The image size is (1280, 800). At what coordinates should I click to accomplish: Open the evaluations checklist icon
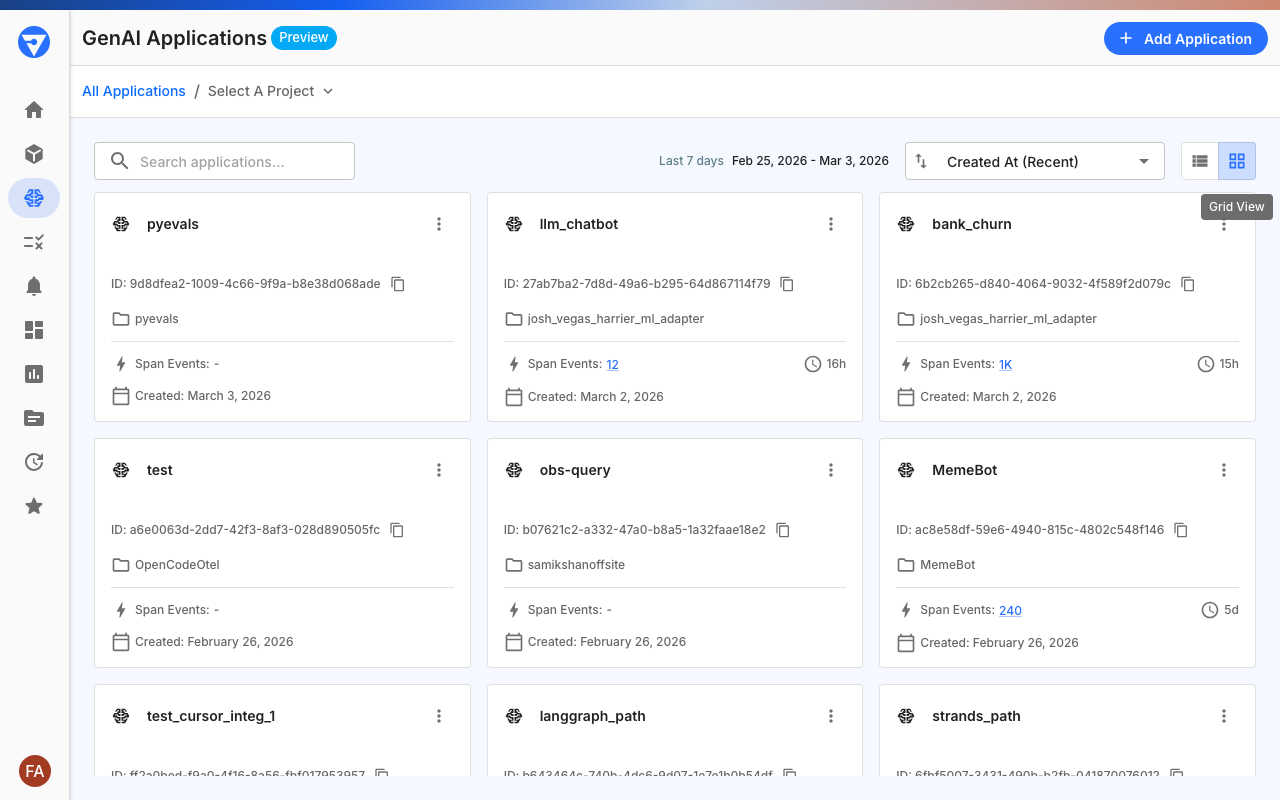tap(33, 242)
